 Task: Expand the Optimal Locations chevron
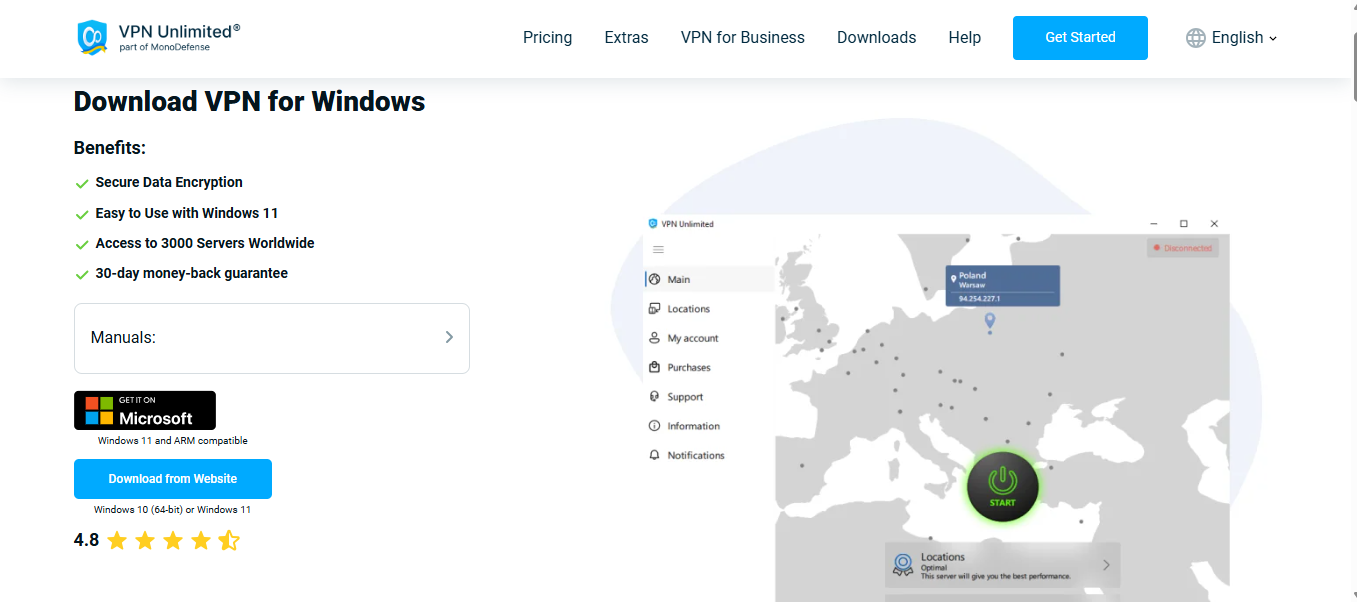(x=1106, y=565)
